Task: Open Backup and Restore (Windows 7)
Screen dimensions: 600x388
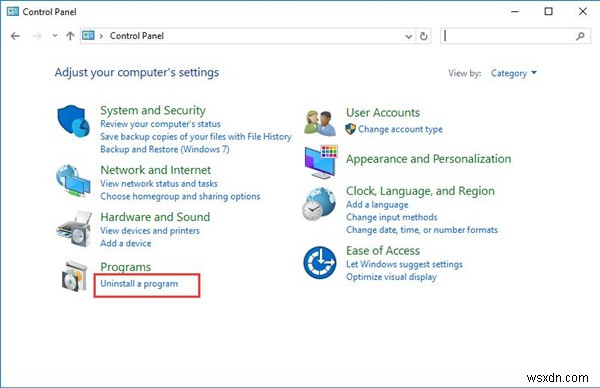Action: coord(165,149)
